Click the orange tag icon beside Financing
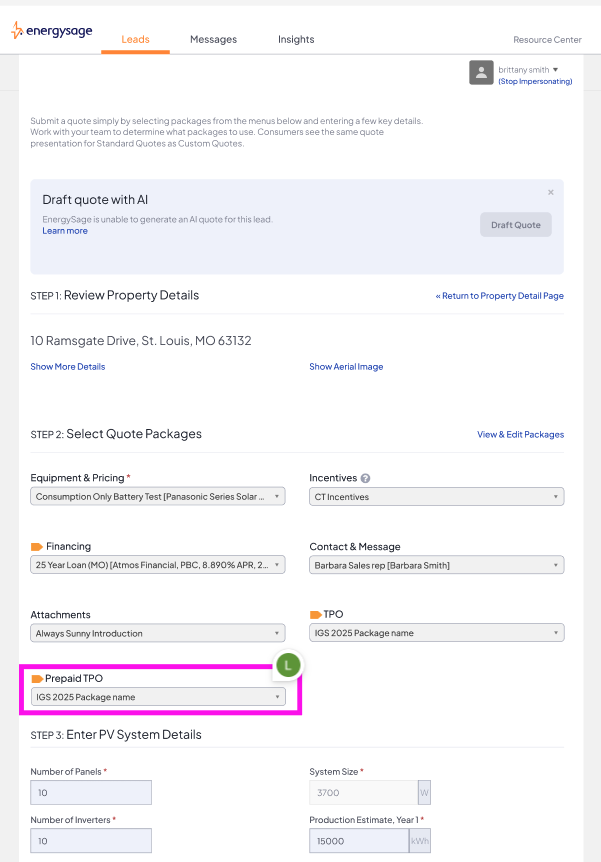The width and height of the screenshot is (601, 862). (37, 547)
